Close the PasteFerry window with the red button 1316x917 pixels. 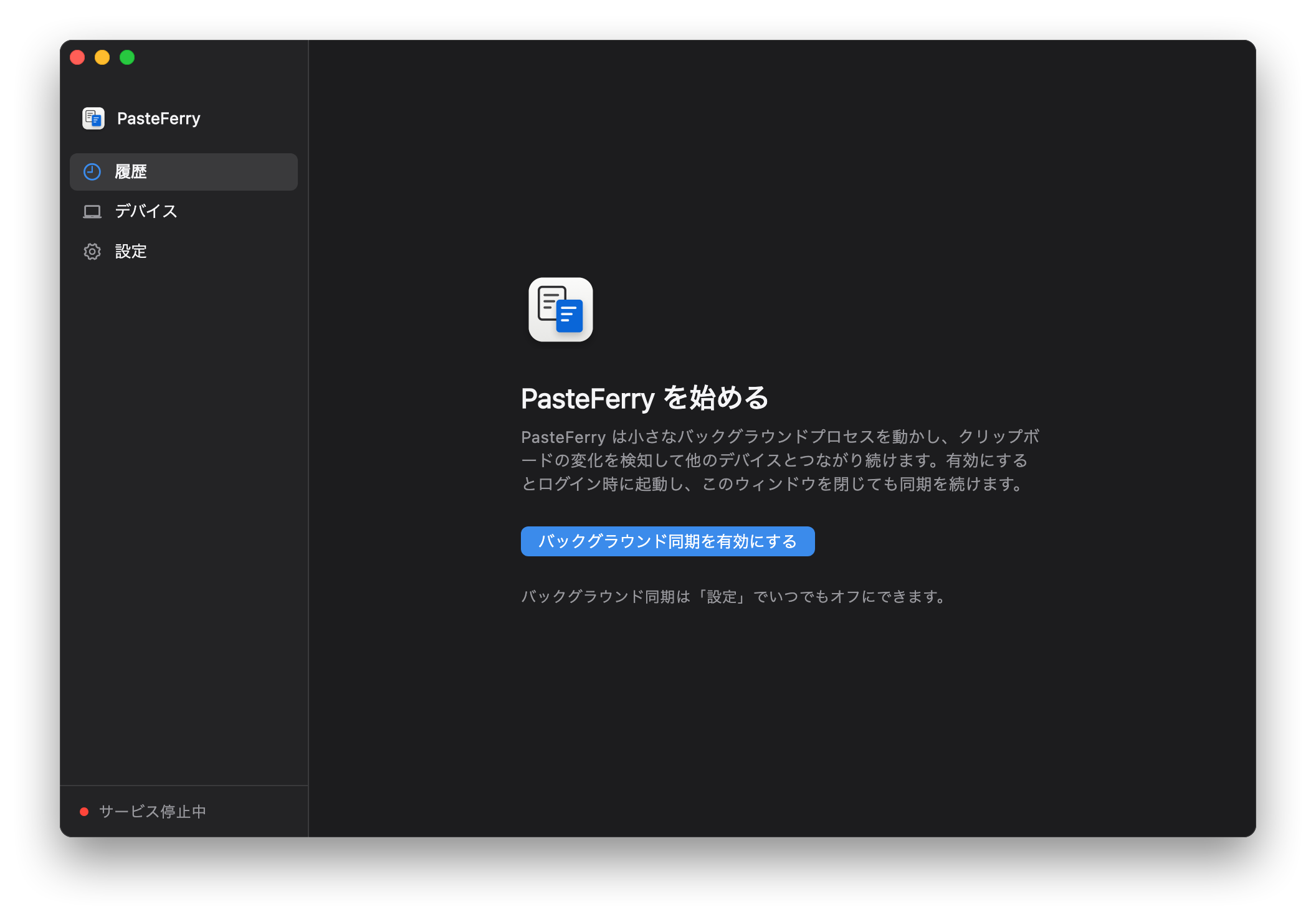click(x=77, y=57)
